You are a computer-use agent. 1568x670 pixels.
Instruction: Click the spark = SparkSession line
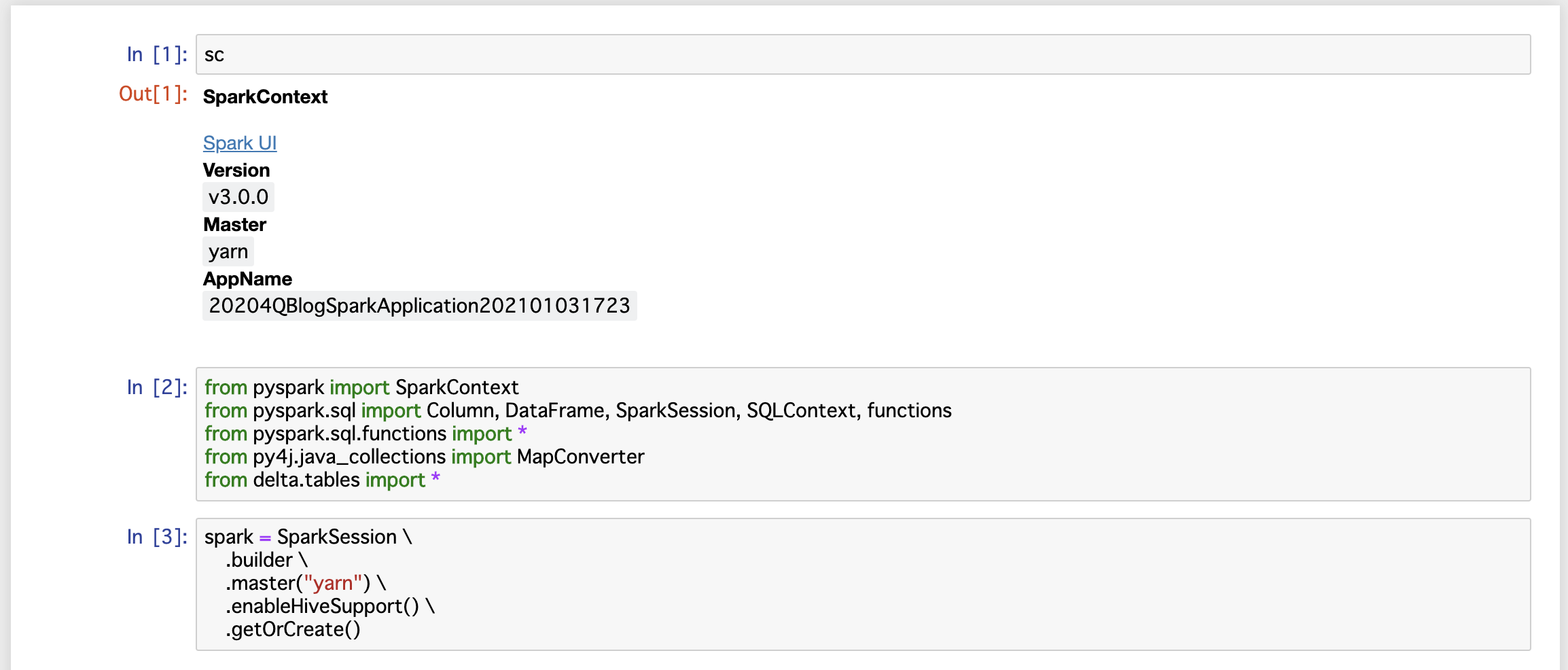[308, 537]
